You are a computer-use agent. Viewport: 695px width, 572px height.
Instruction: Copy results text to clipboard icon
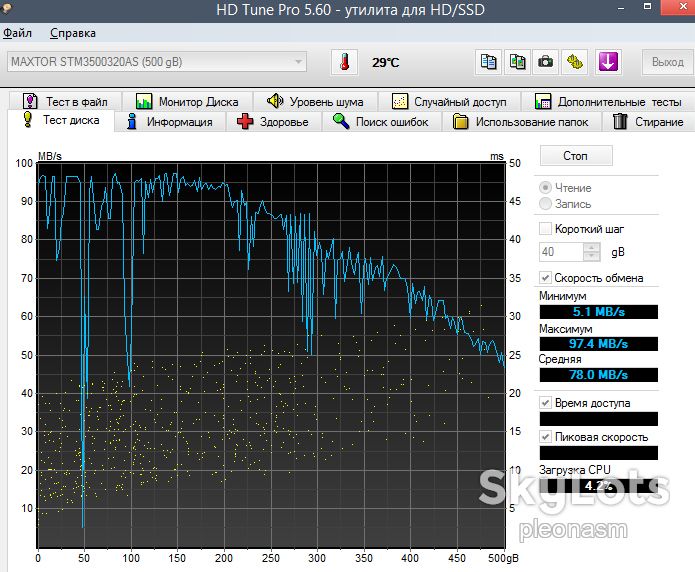click(488, 62)
